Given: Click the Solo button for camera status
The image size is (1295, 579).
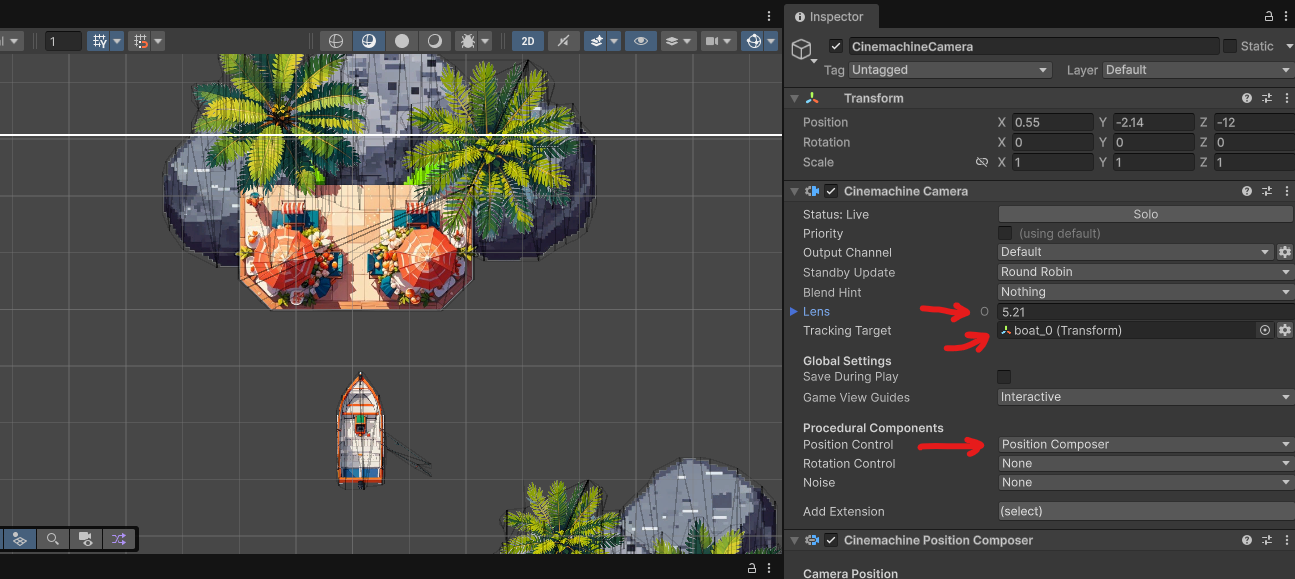Looking at the screenshot, I should point(1144,213).
